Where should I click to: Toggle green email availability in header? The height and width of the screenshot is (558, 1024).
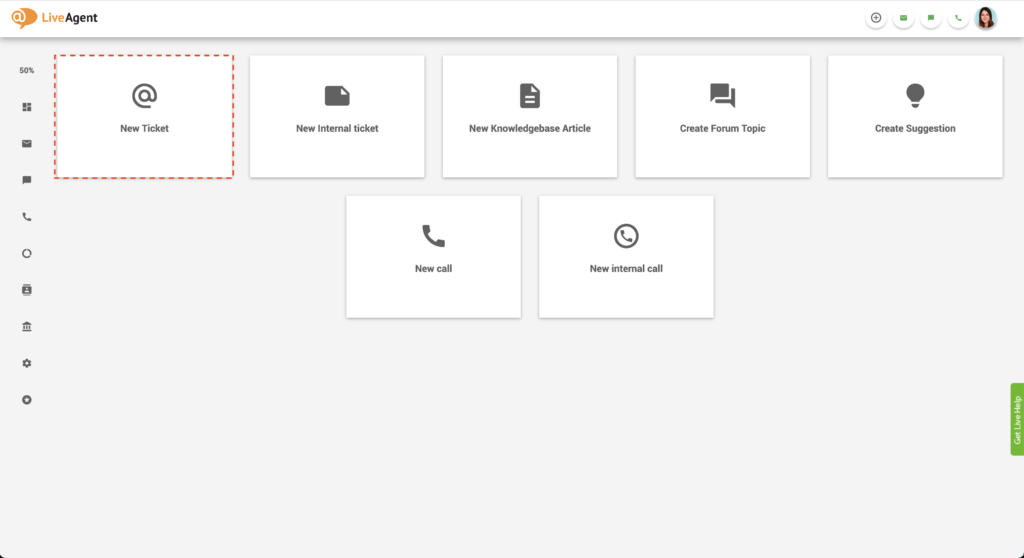(x=903, y=18)
